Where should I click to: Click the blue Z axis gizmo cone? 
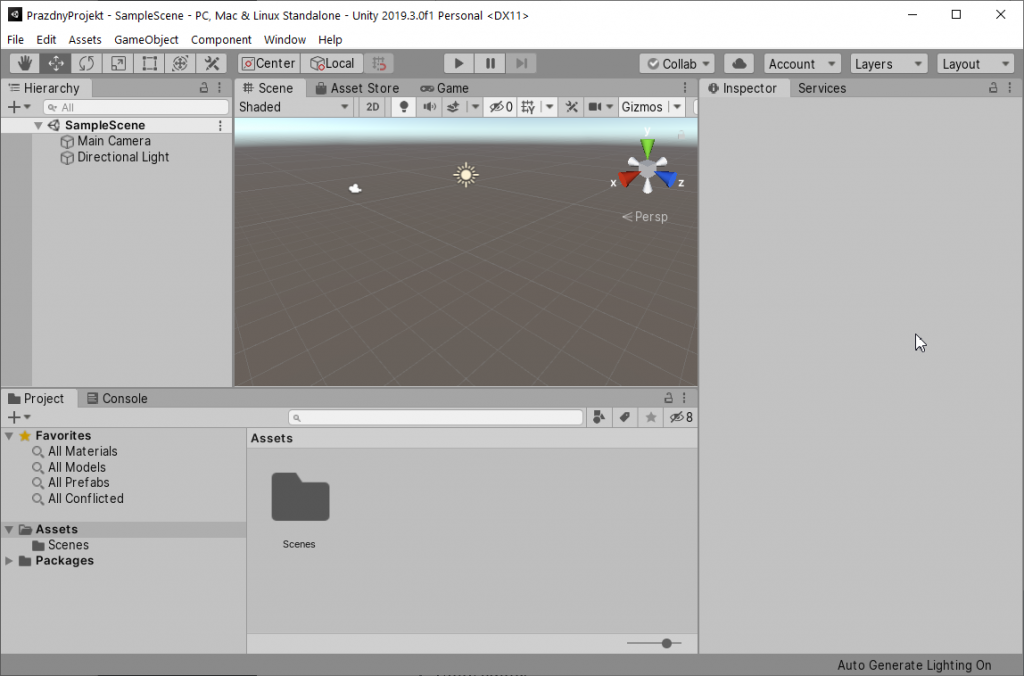667,178
